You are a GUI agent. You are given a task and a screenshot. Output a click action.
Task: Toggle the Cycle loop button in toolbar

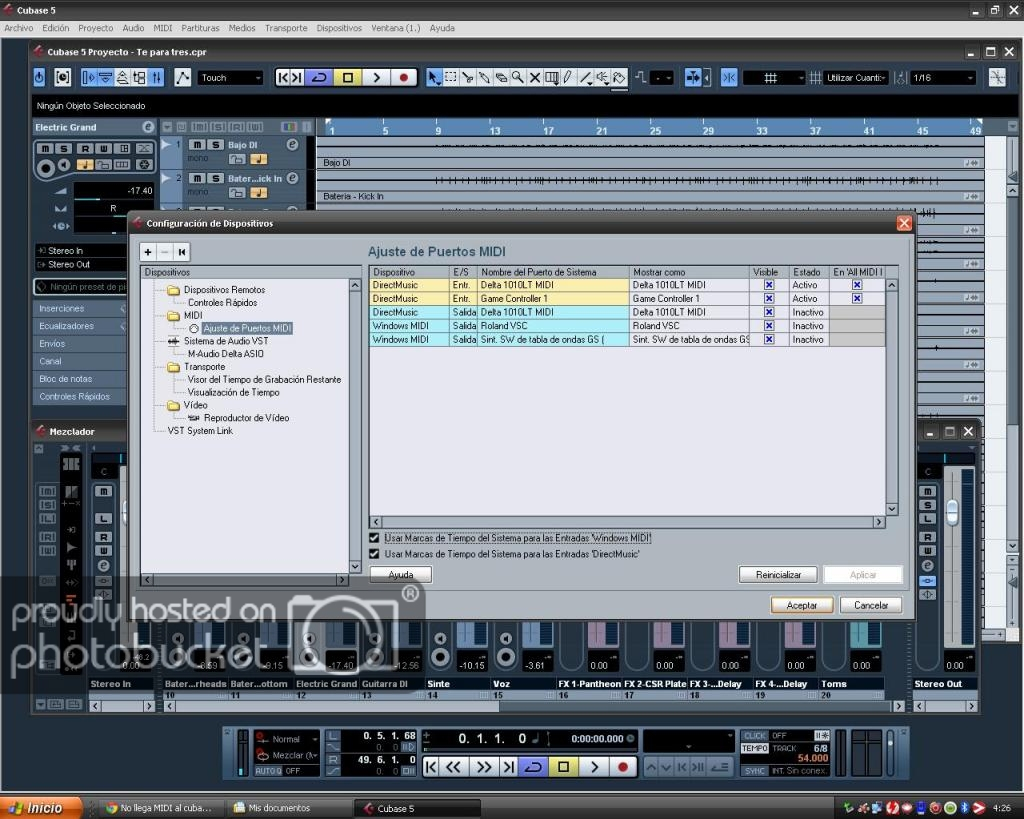click(319, 77)
